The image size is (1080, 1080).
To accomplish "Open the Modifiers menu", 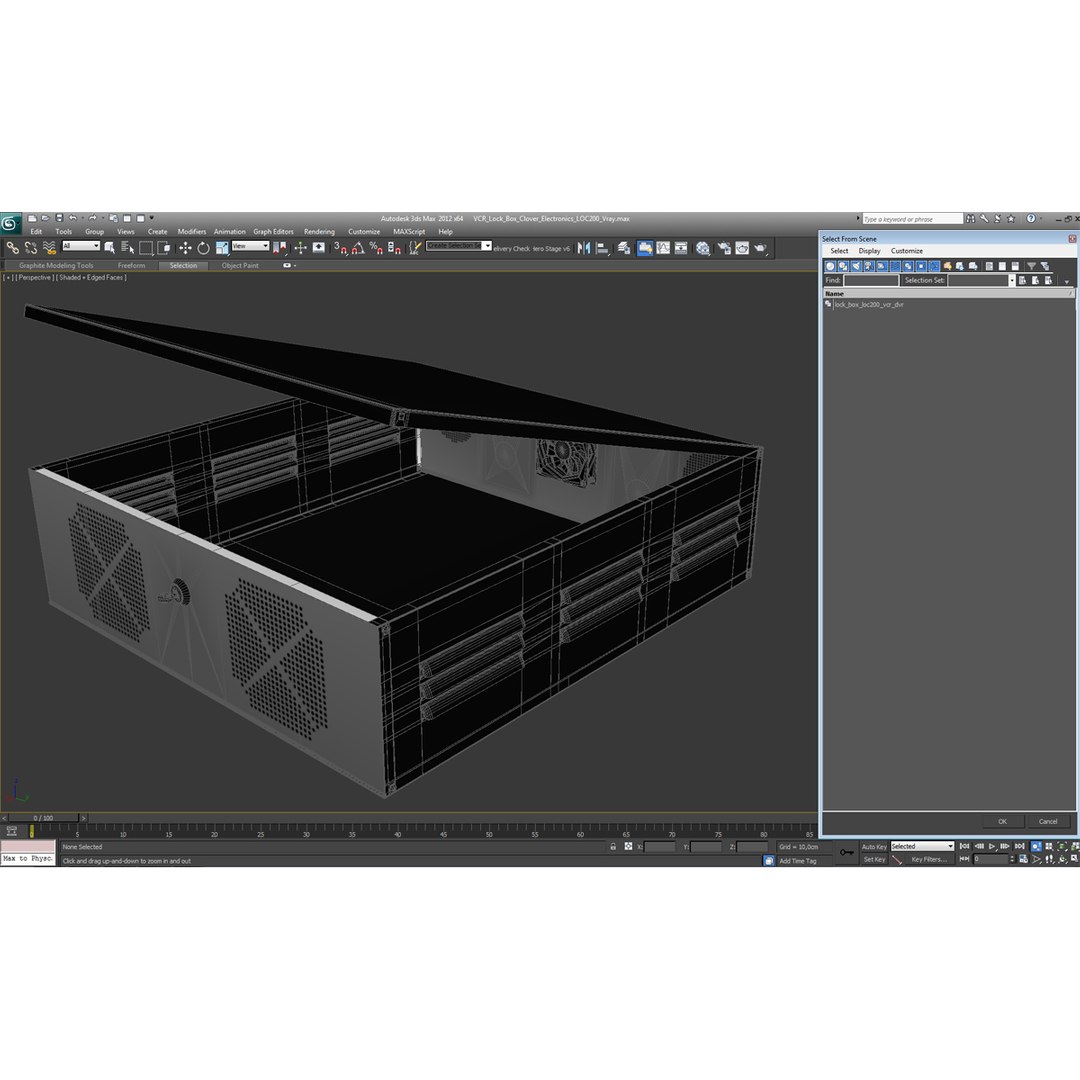I will [x=191, y=231].
